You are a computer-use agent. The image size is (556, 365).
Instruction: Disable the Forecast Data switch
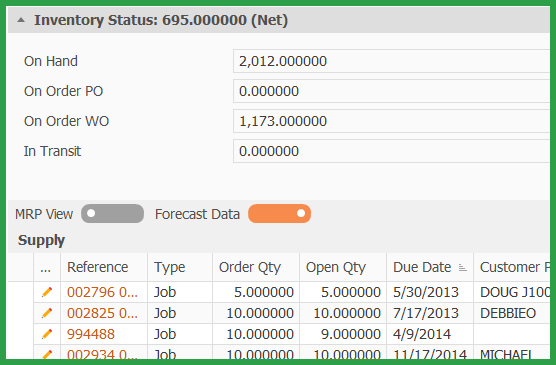point(279,214)
